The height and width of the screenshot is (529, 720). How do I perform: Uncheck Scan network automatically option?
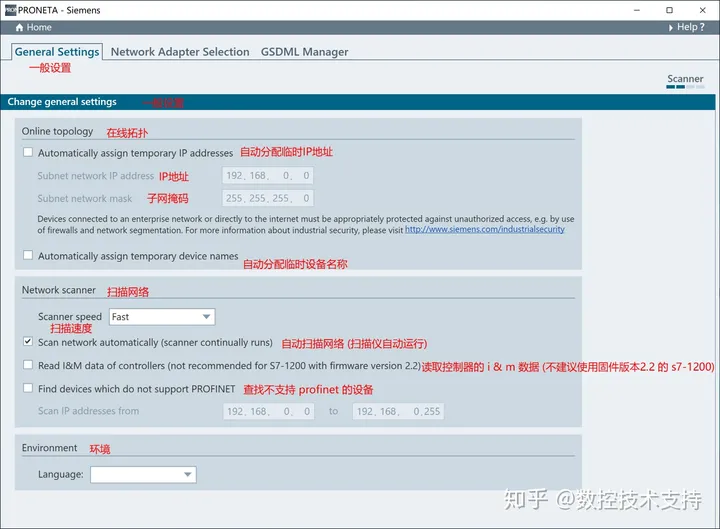point(28,341)
